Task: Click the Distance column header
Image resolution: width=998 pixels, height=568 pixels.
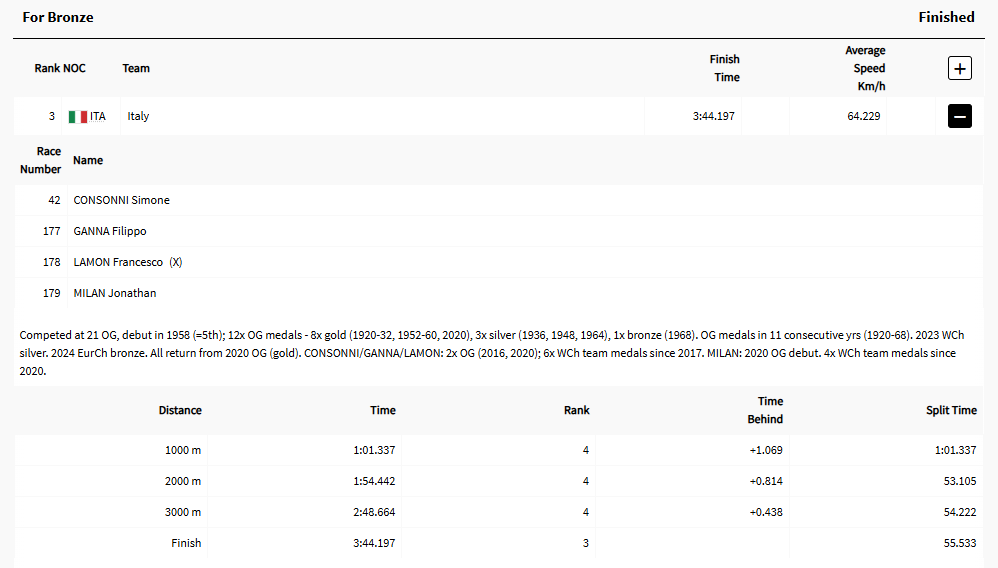Action: [180, 410]
